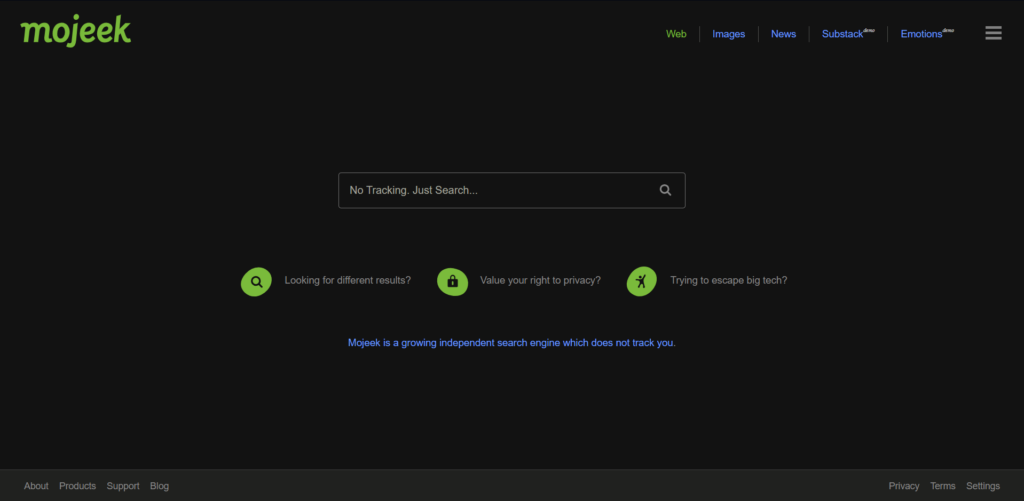The width and height of the screenshot is (1024, 501).
Task: Open the Products footer link
Action: pos(77,486)
